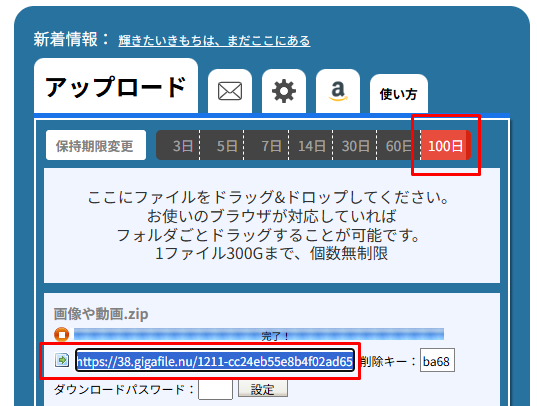Image resolution: width=537 pixels, height=406 pixels.
Task: Set retention period to 5日
Action: [x=222, y=145]
